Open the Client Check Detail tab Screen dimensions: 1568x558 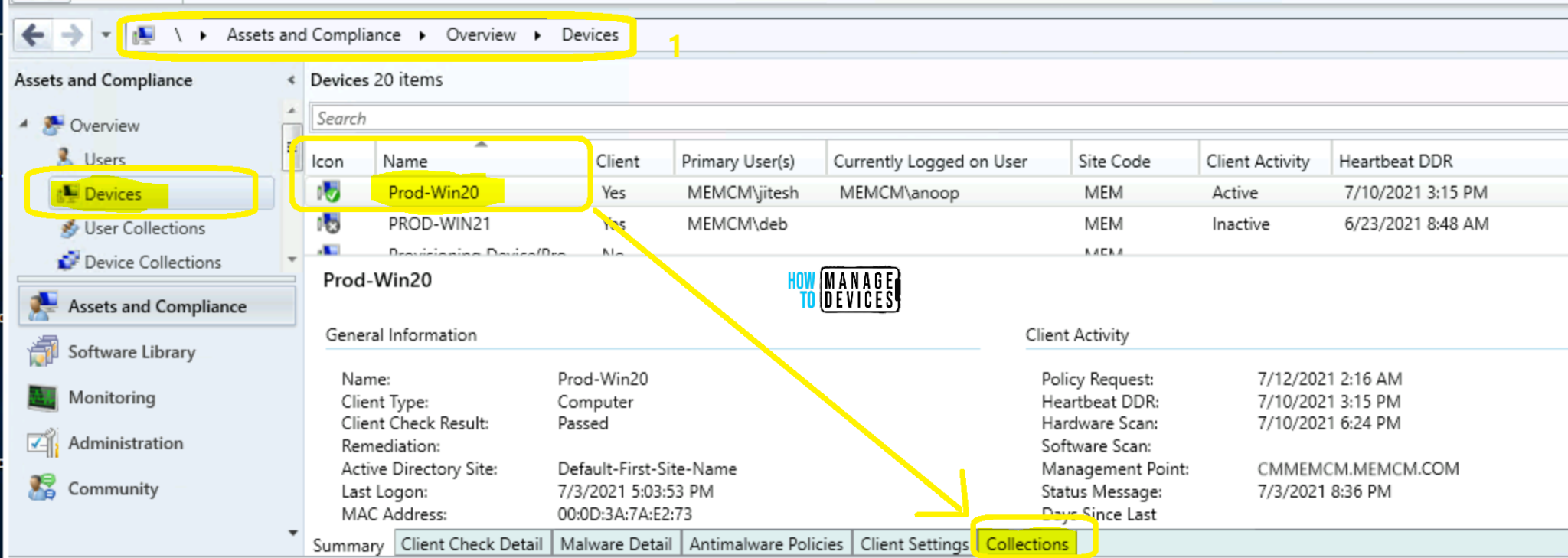(x=472, y=544)
